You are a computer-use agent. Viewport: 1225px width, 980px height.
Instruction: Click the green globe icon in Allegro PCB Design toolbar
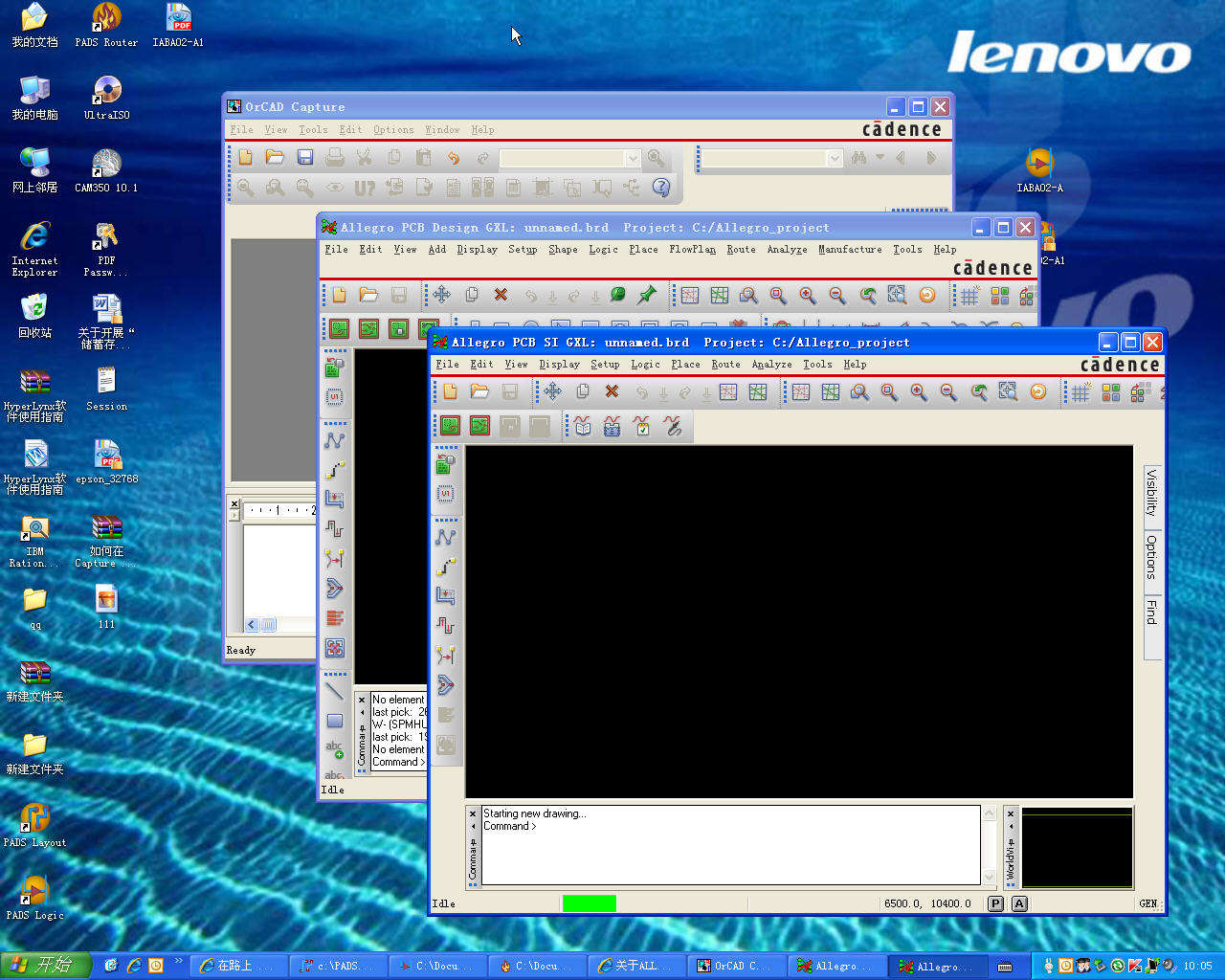point(617,295)
